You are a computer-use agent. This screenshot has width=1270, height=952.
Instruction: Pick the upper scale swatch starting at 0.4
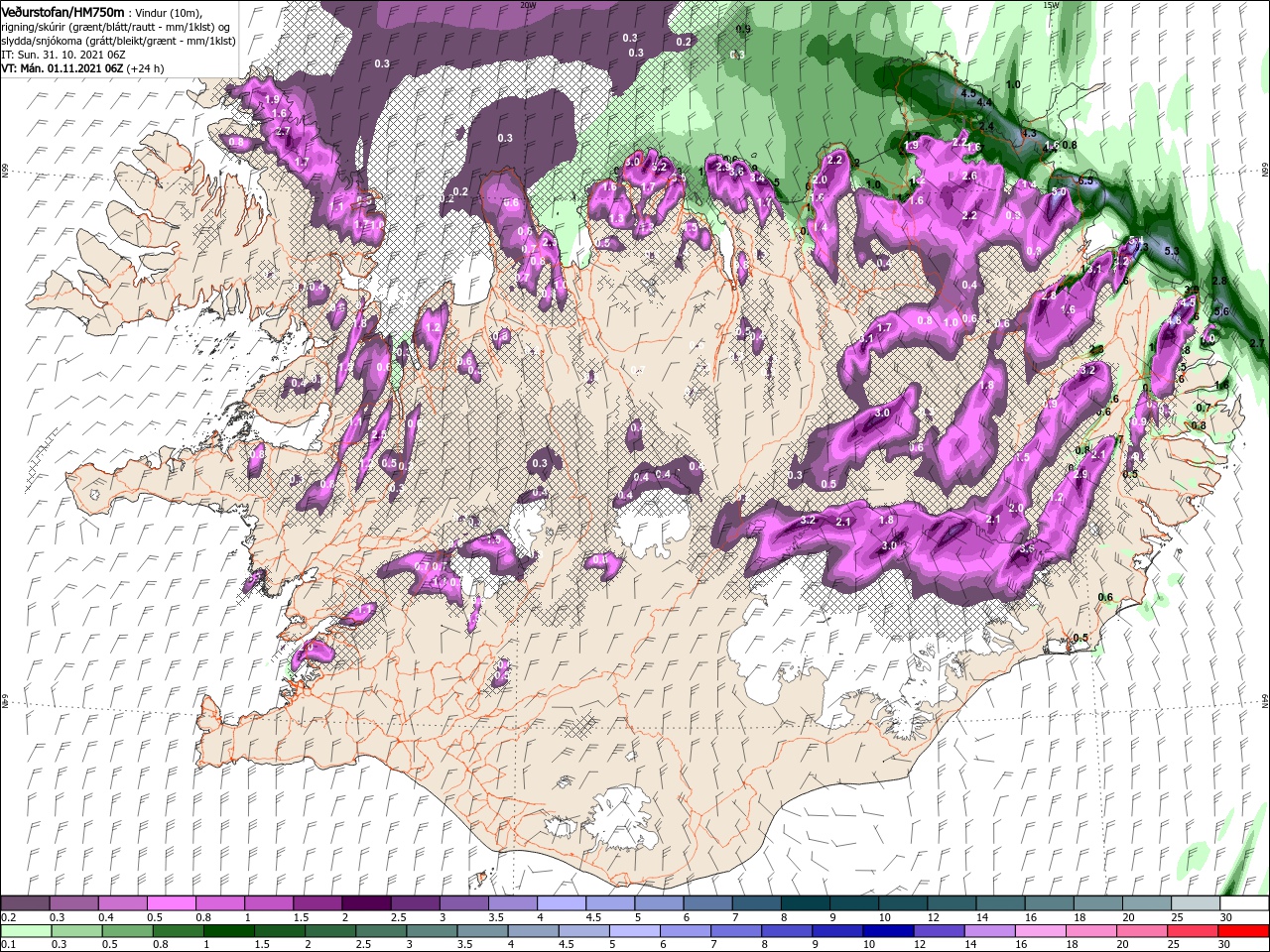click(123, 903)
